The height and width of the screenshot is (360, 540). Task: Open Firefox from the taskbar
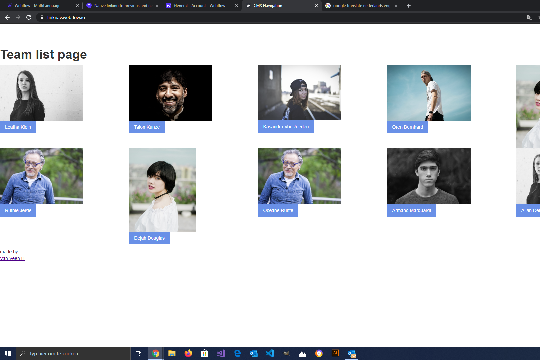[188, 353]
